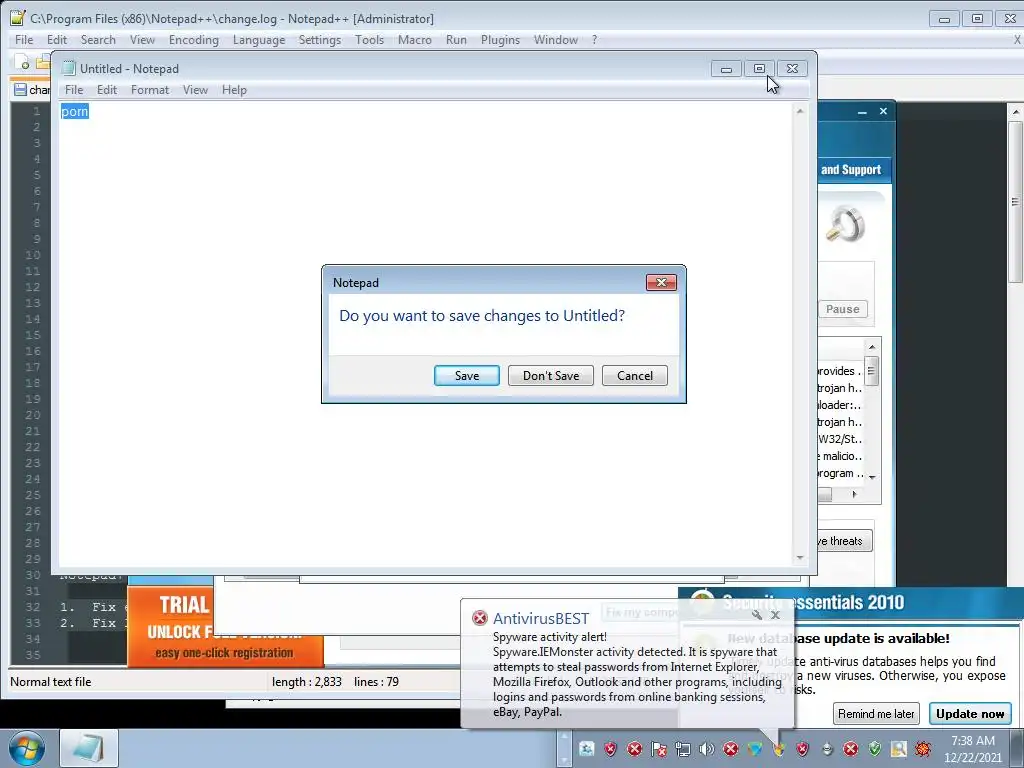Close current document via X by Notepad++ menu bar

click(x=1017, y=40)
